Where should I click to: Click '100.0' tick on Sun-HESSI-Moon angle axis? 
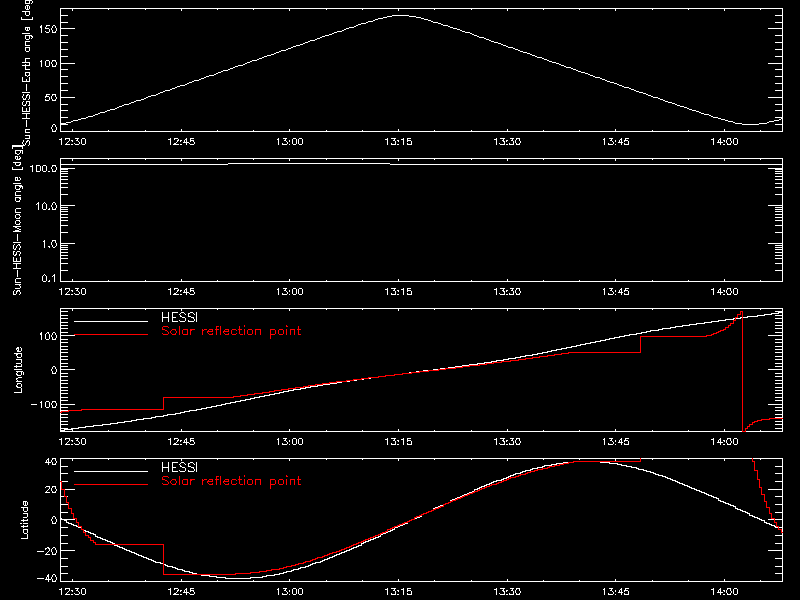[x=43, y=168]
